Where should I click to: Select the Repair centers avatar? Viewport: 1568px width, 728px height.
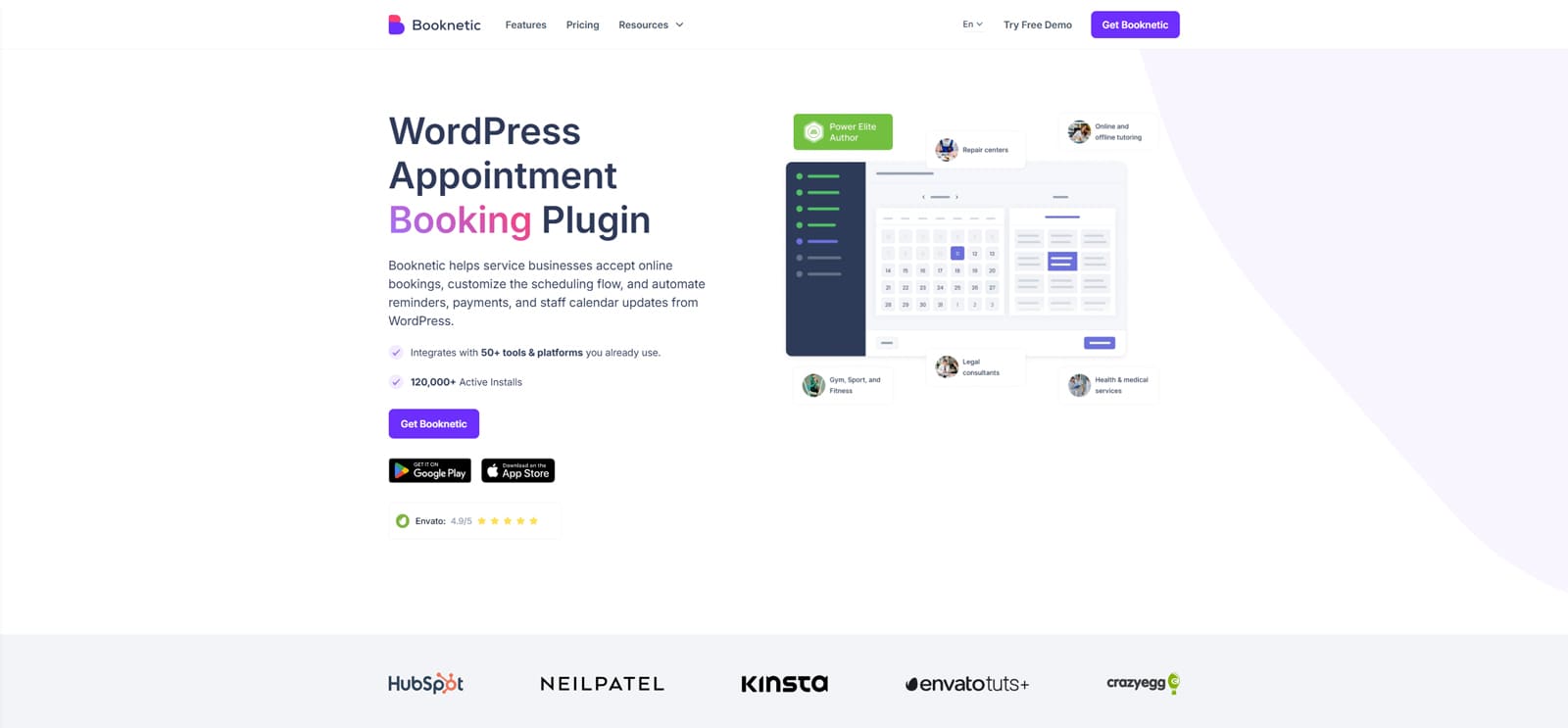coord(946,150)
